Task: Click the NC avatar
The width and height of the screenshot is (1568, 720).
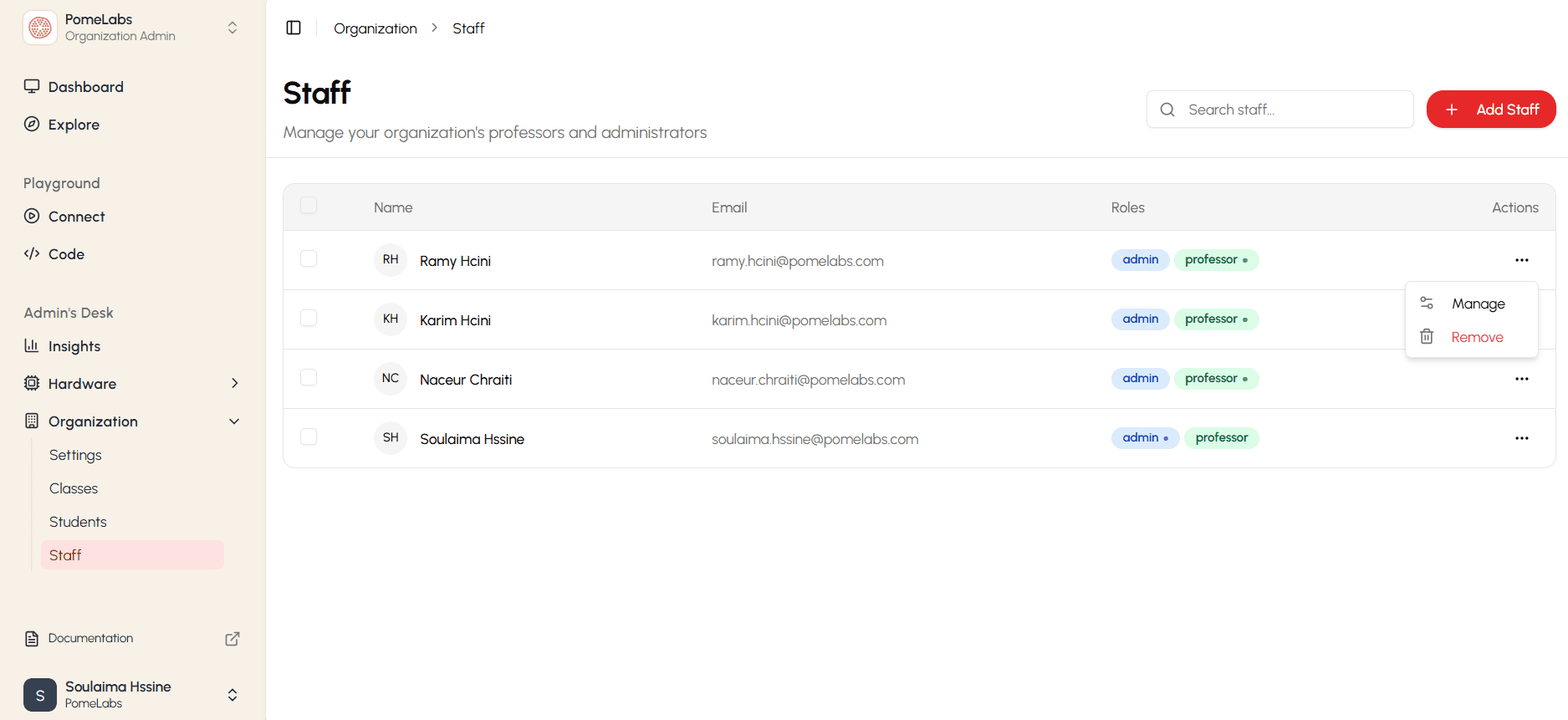Action: (391, 379)
